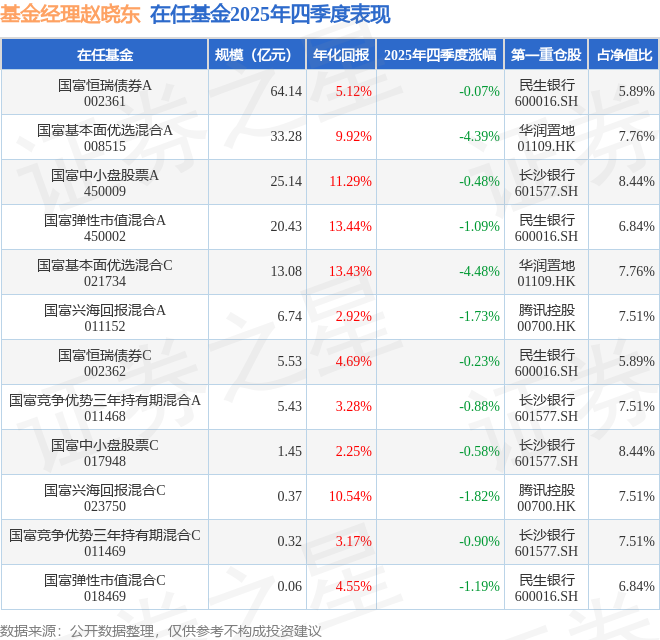Click the scale value 25.14
The image size is (660, 640).
tap(286, 181)
